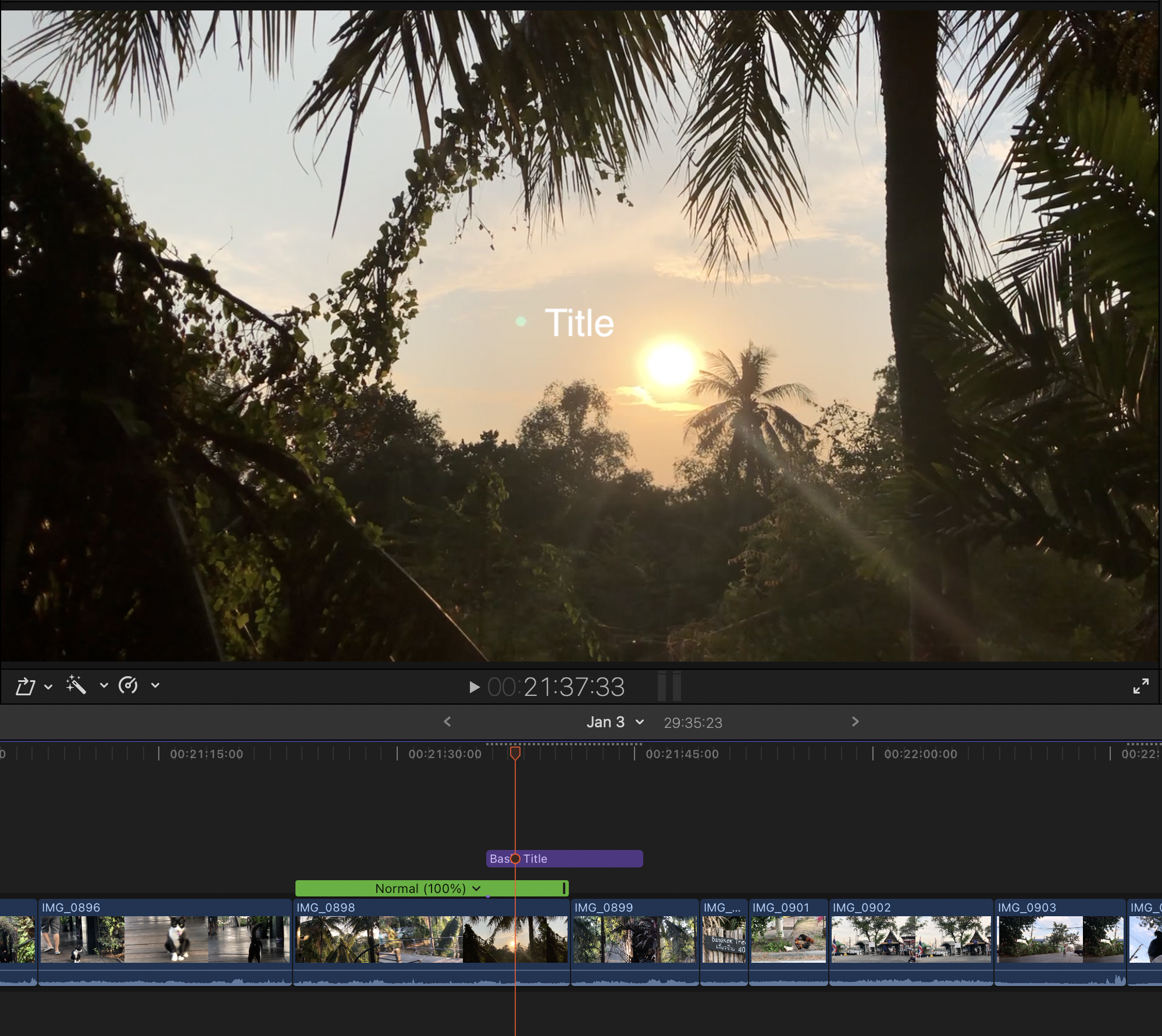Click the Title text in the viewer
The width and height of the screenshot is (1162, 1036).
(579, 323)
